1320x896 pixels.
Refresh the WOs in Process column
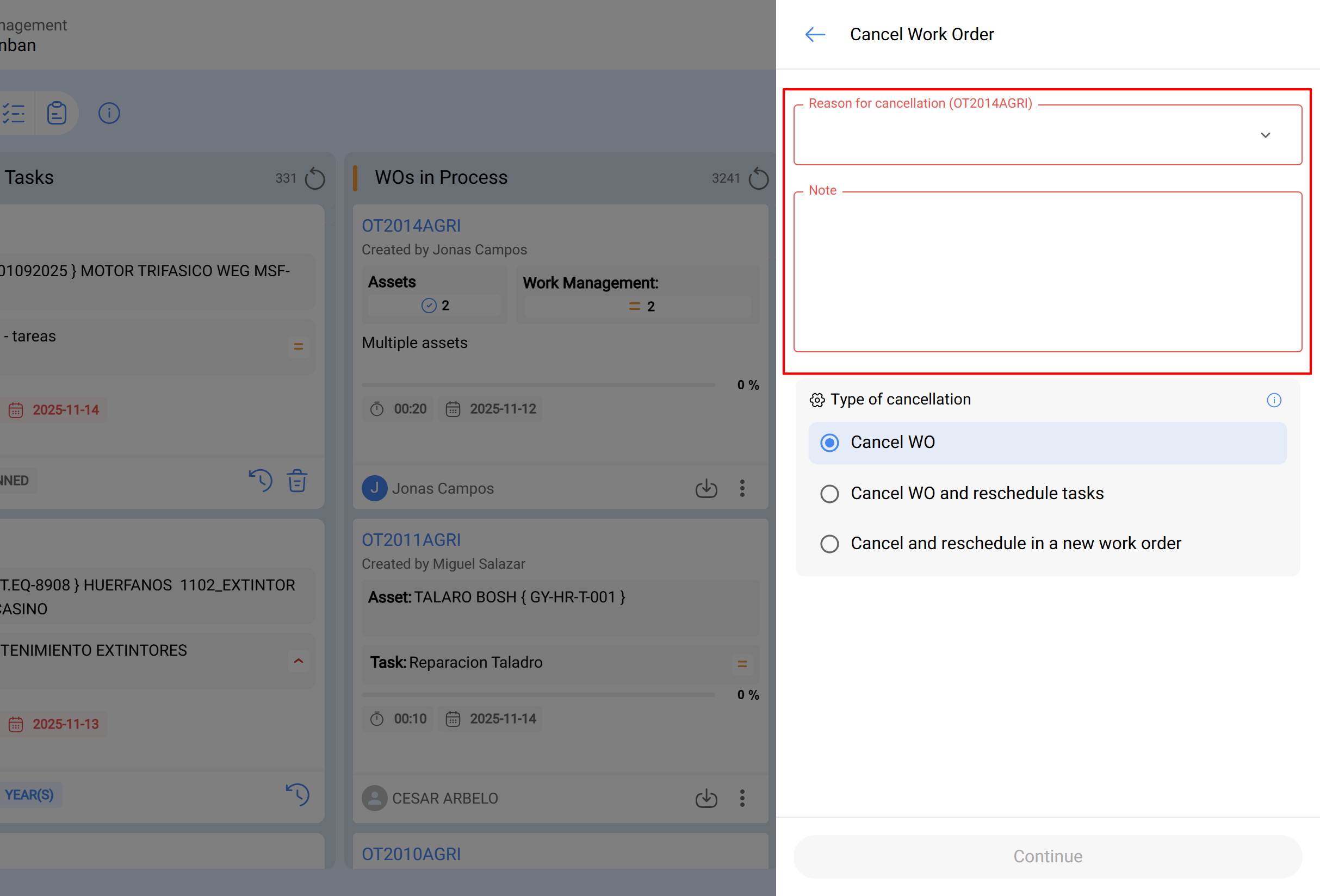758,178
